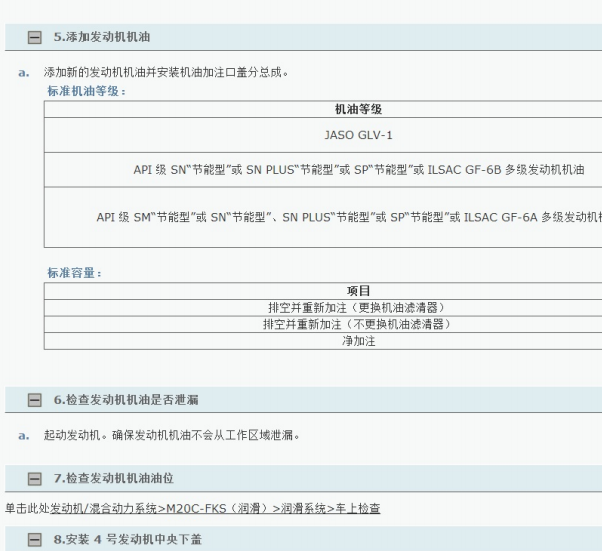Collapse section 7 检查发动机机油油位
The width and height of the screenshot is (602, 551).
pyautogui.click(x=35, y=478)
